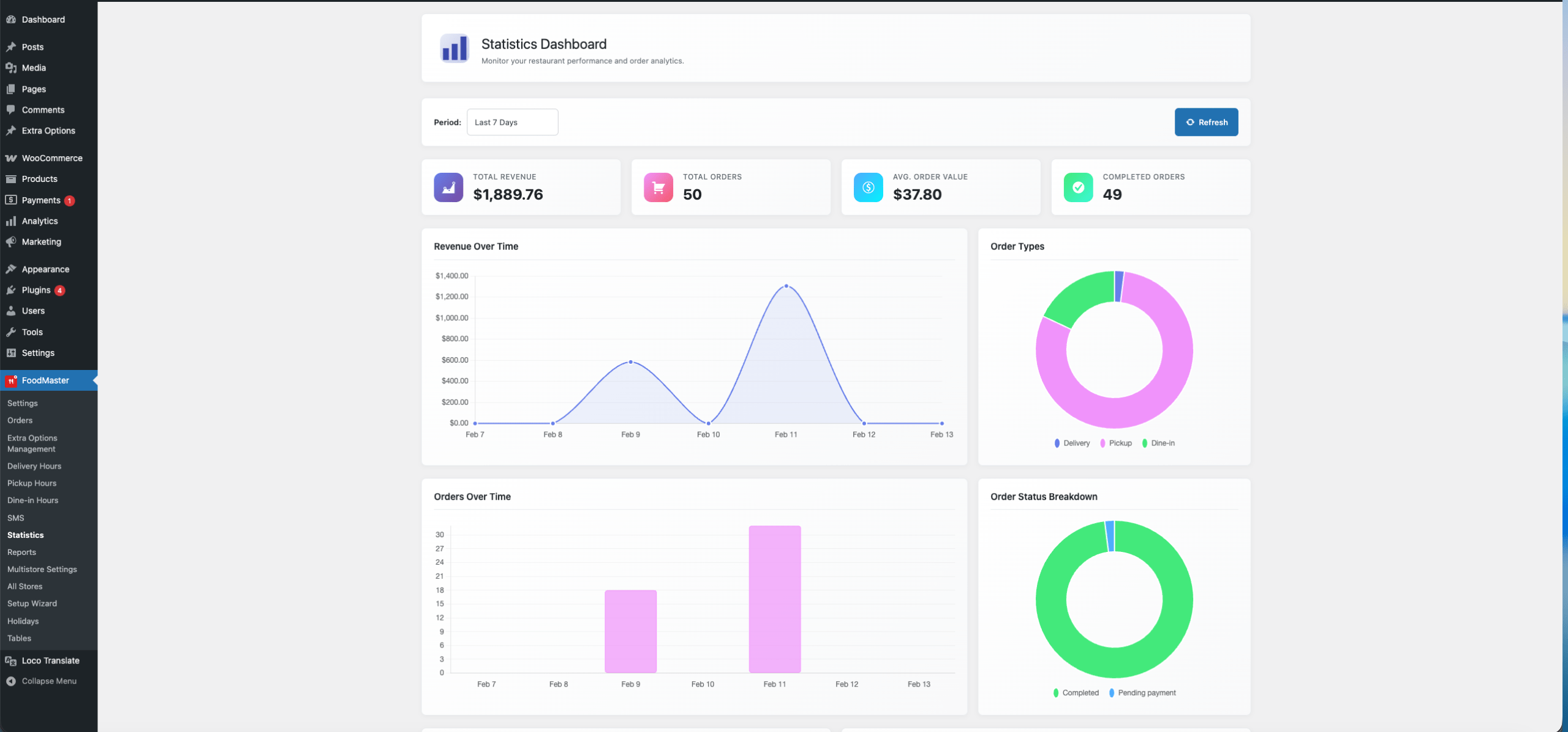Click the Marketing megaphone icon
This screenshot has width=1568, height=732.
[x=12, y=241]
